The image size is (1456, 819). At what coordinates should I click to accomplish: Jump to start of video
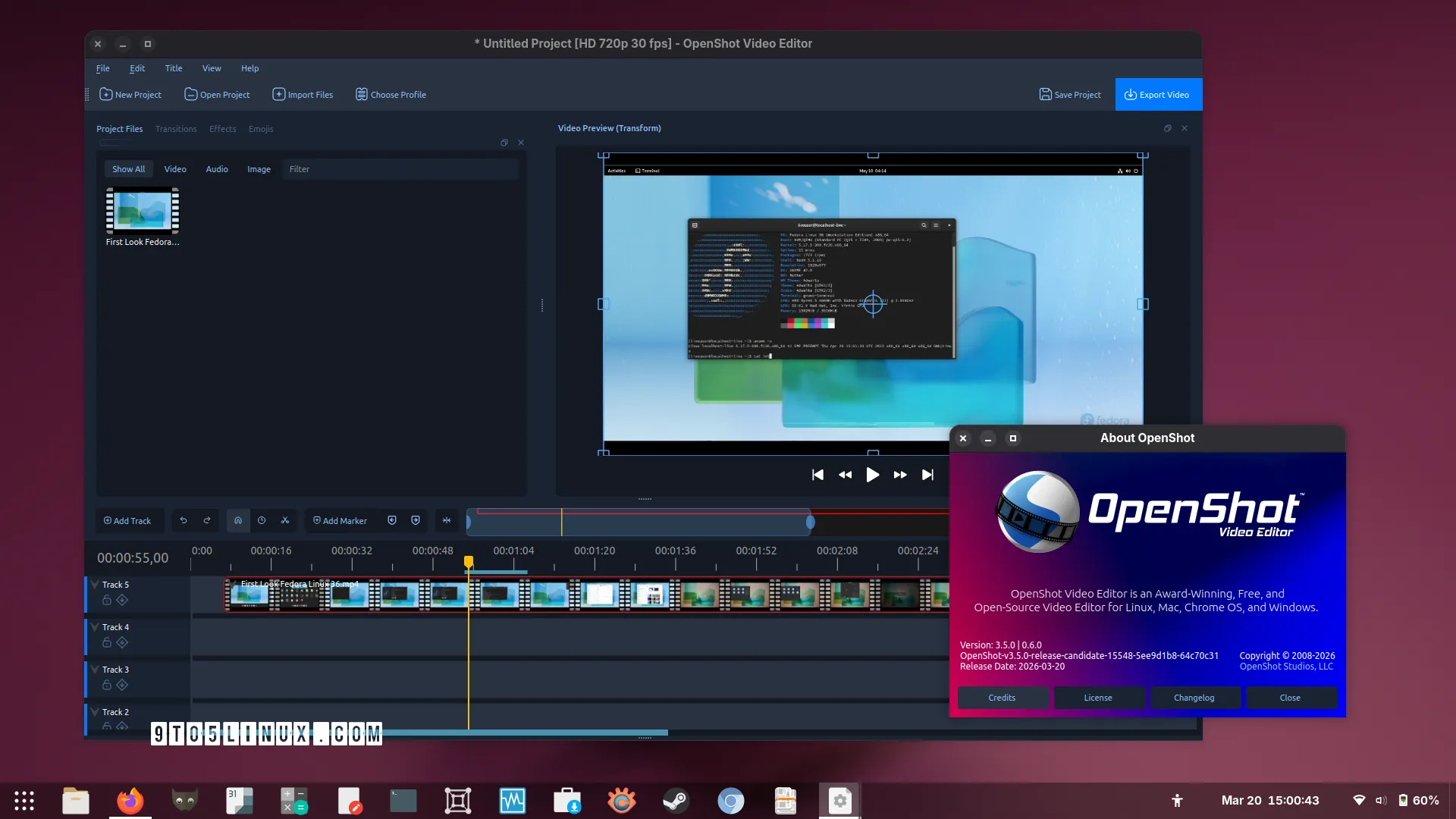point(817,475)
